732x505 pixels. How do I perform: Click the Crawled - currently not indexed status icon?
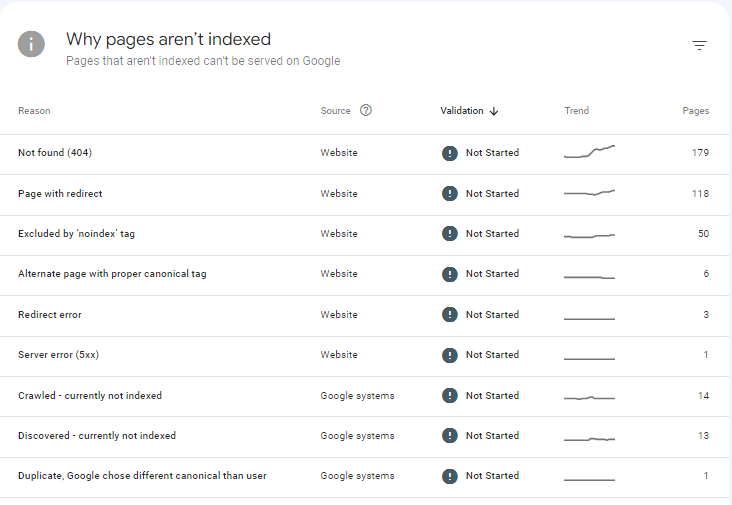tap(450, 396)
